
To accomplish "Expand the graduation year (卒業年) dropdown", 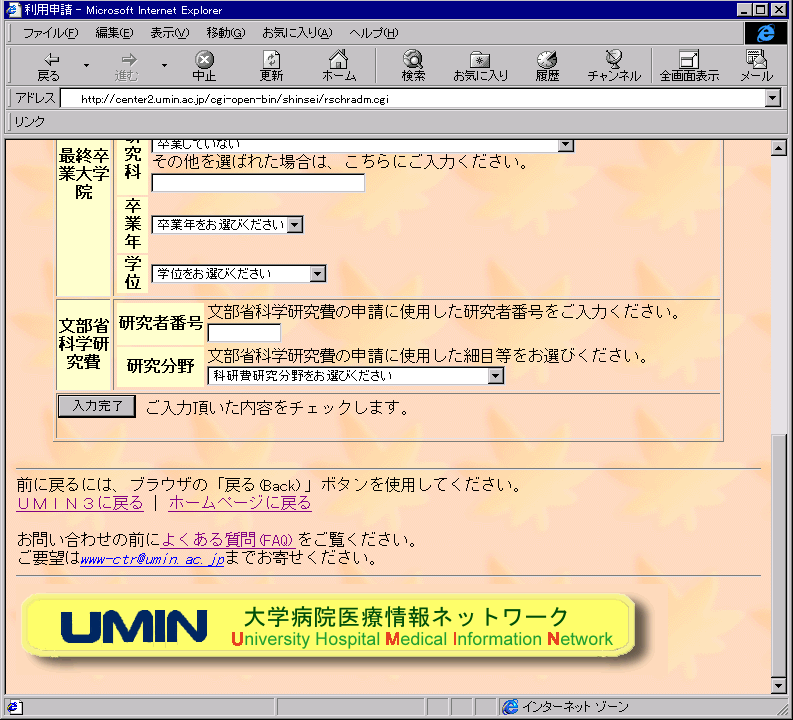I will coord(294,225).
